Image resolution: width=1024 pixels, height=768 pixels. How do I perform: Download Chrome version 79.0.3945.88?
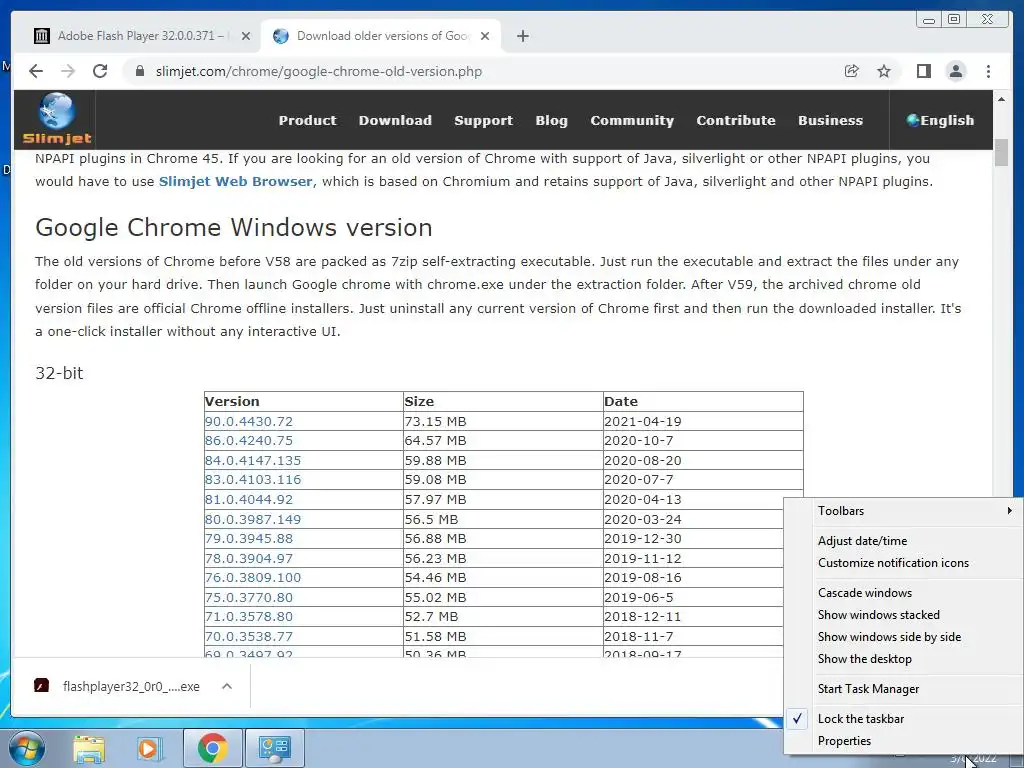click(x=249, y=539)
